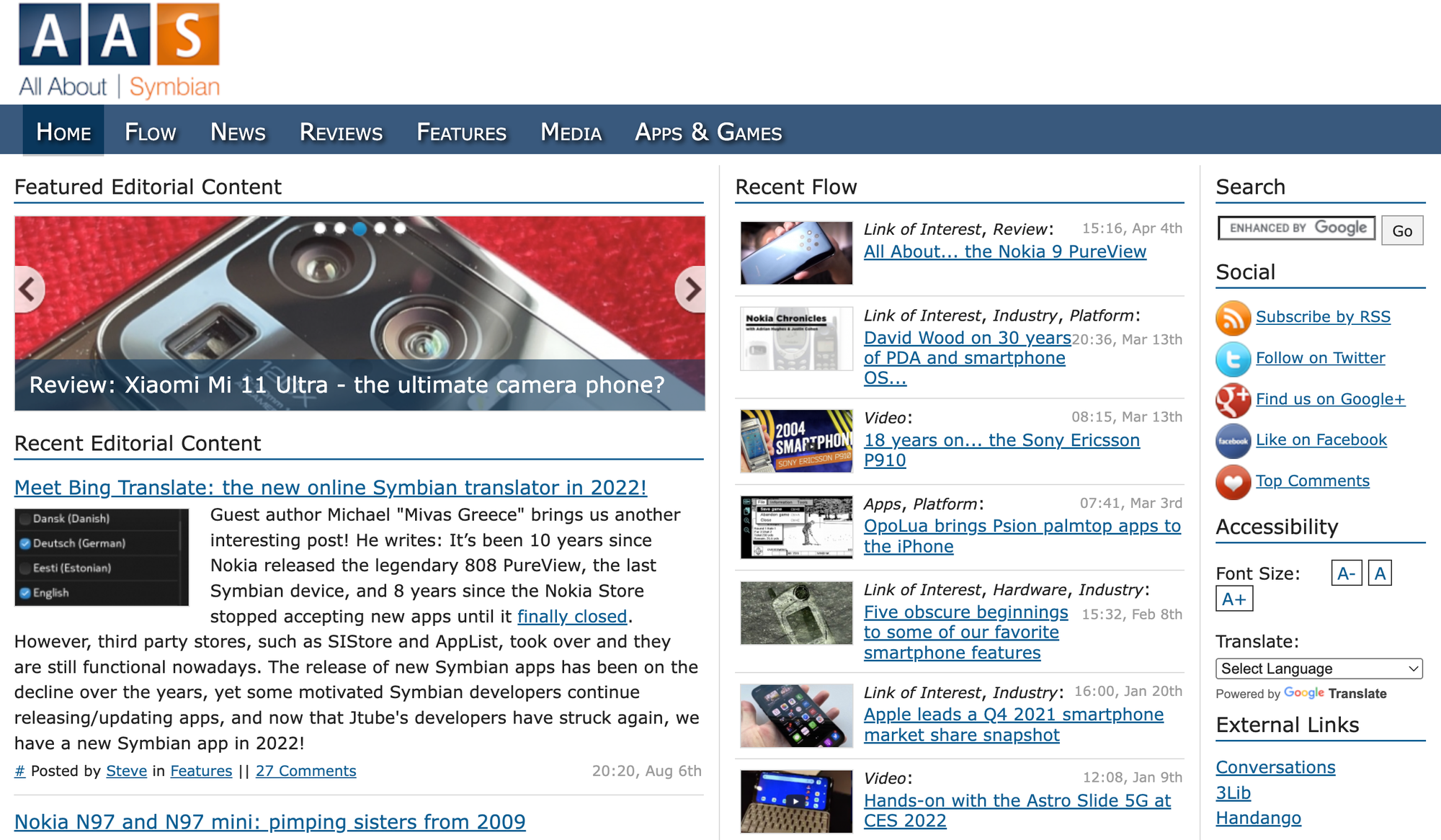Open the News menu item
This screenshot has height=840, width=1441.
point(238,132)
